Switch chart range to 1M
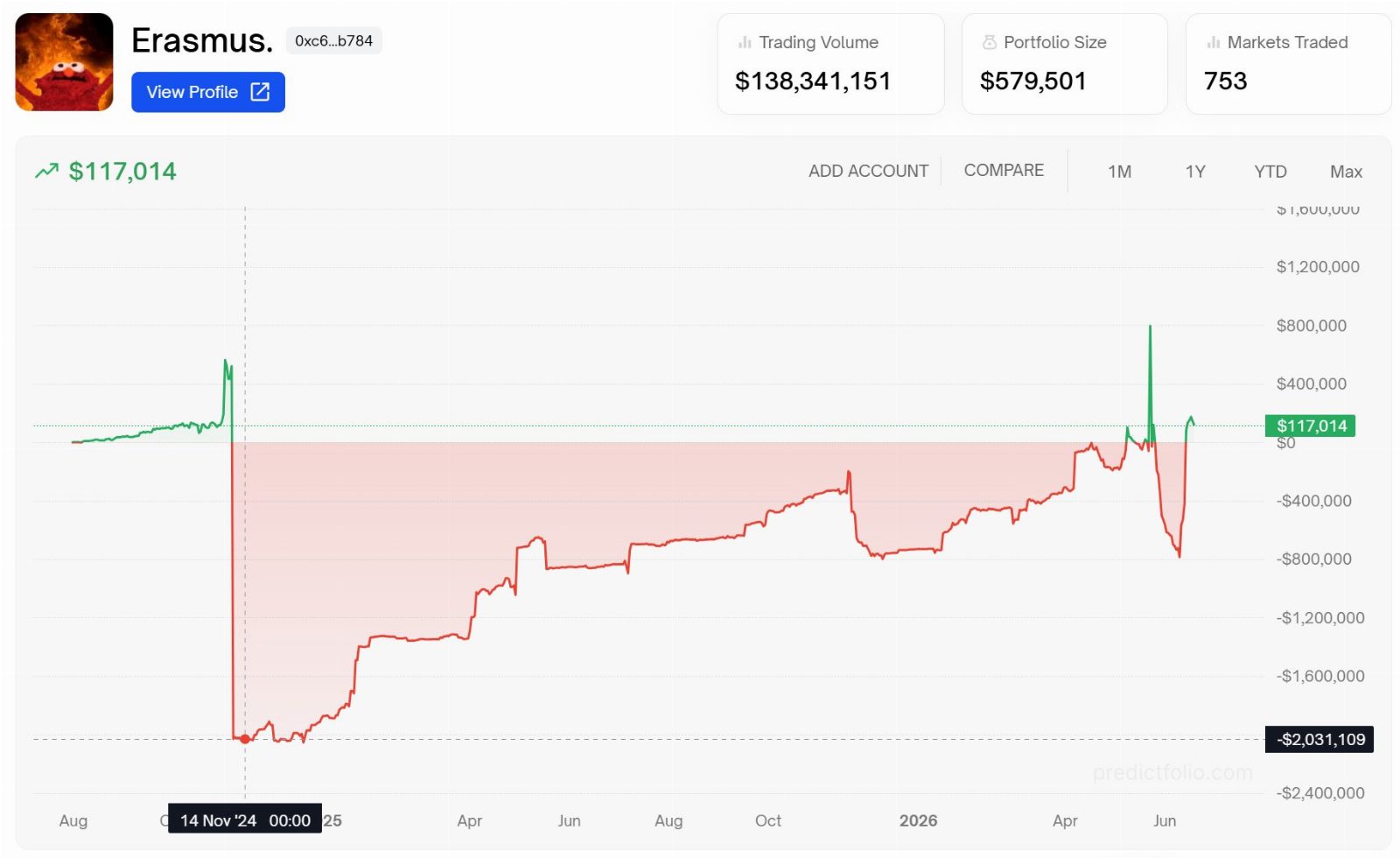1400x858 pixels. point(1119,172)
